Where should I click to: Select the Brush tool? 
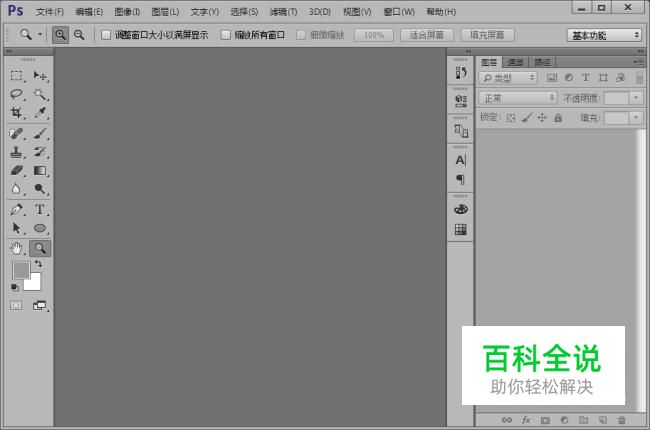point(40,134)
